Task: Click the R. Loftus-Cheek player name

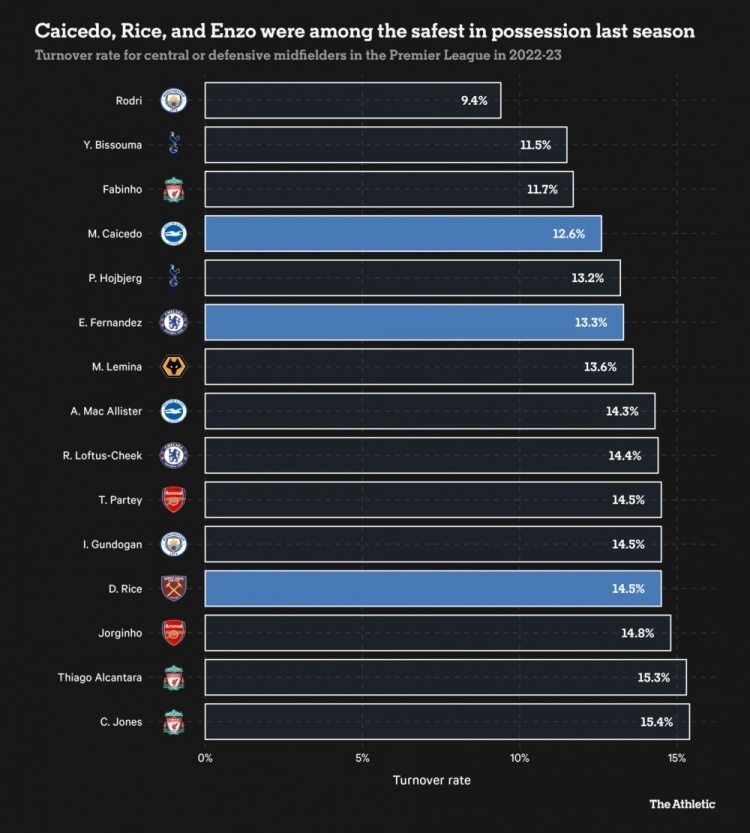Action: click(x=102, y=455)
